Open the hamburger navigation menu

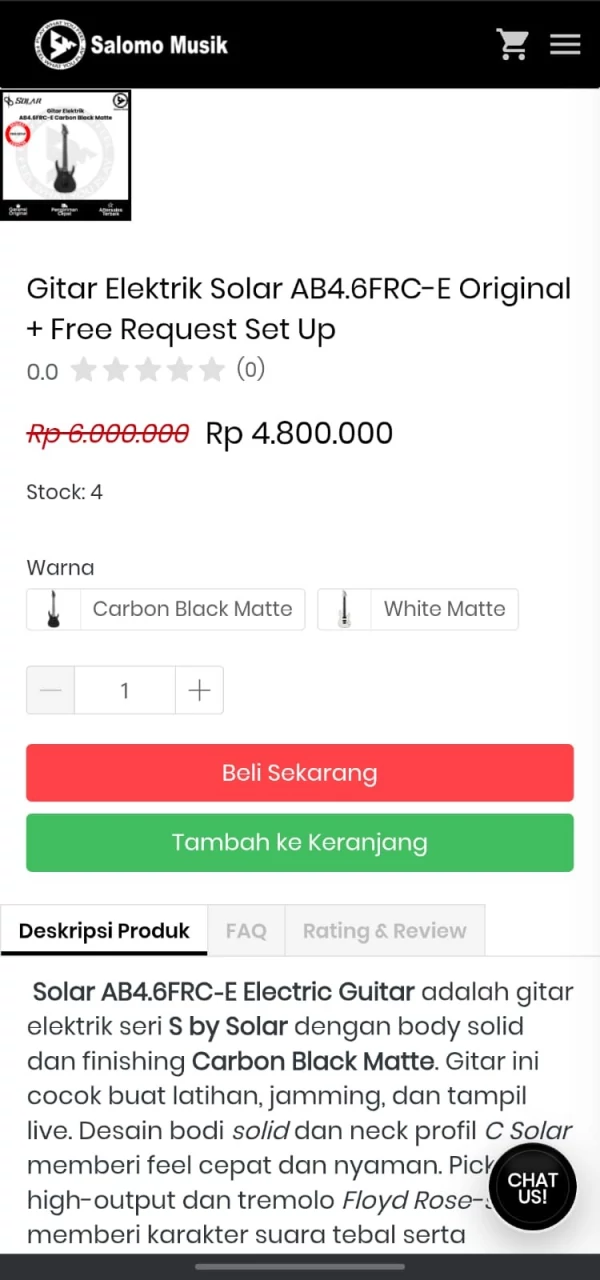[x=565, y=44]
